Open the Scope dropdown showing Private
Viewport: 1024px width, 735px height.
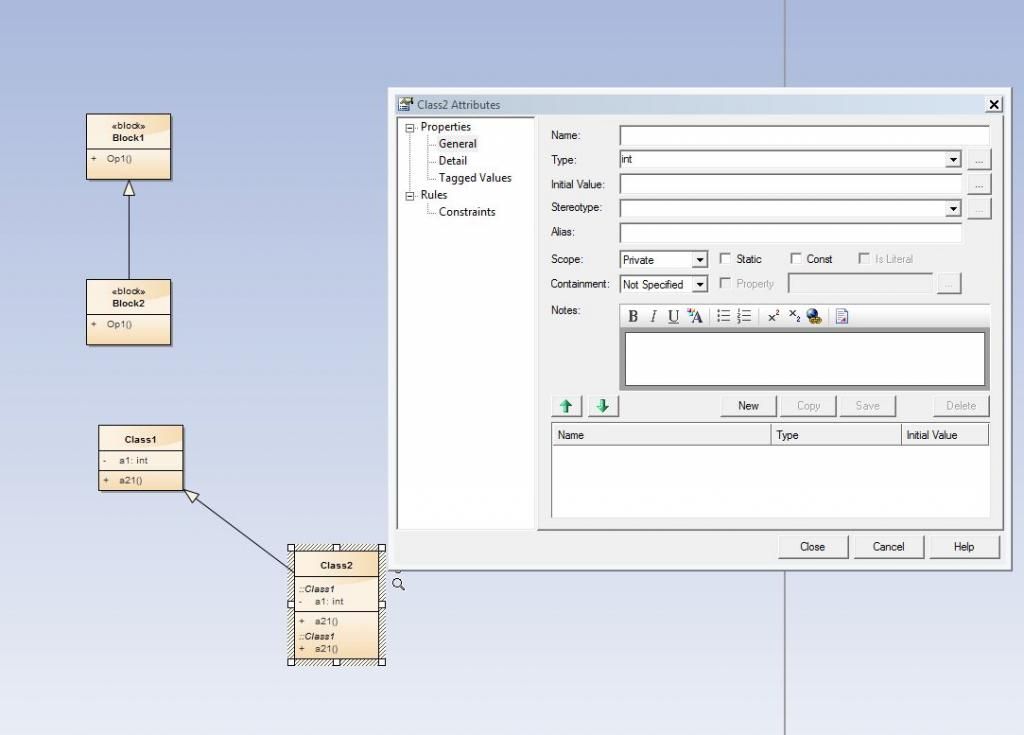click(699, 260)
